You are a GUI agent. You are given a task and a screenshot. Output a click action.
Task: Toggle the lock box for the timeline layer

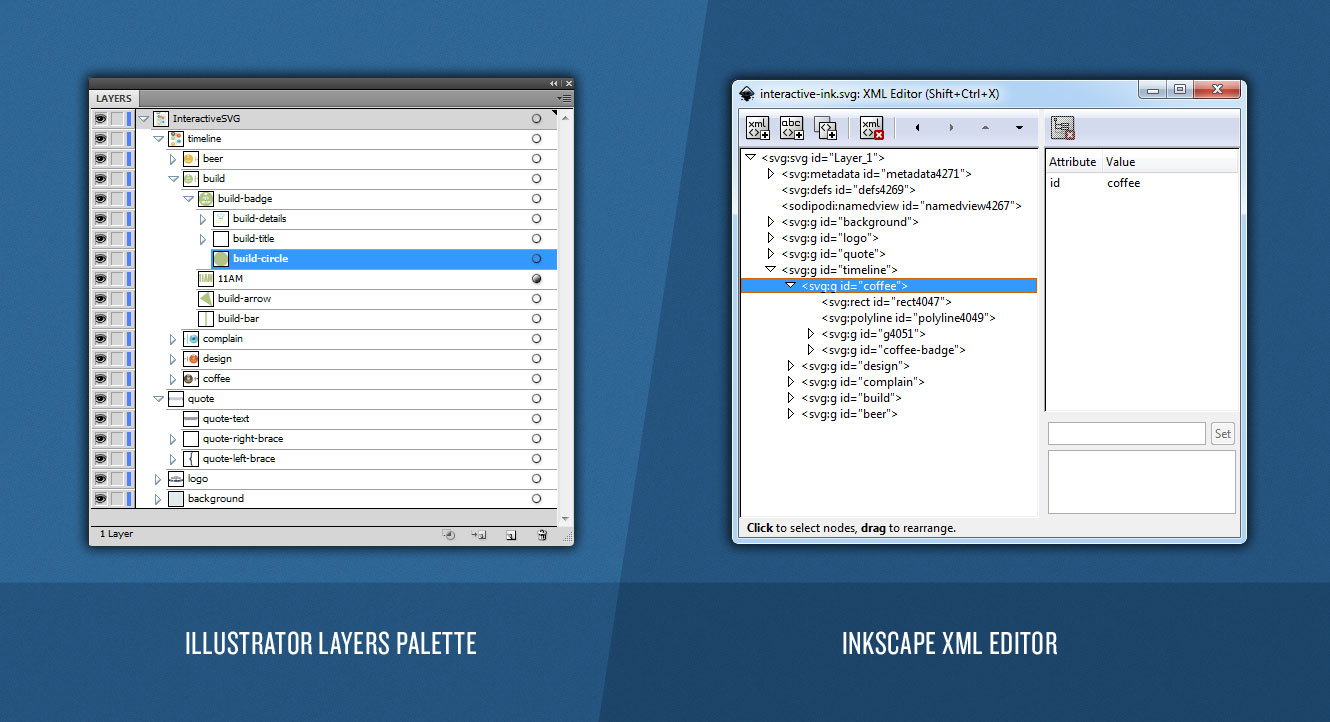(117, 139)
